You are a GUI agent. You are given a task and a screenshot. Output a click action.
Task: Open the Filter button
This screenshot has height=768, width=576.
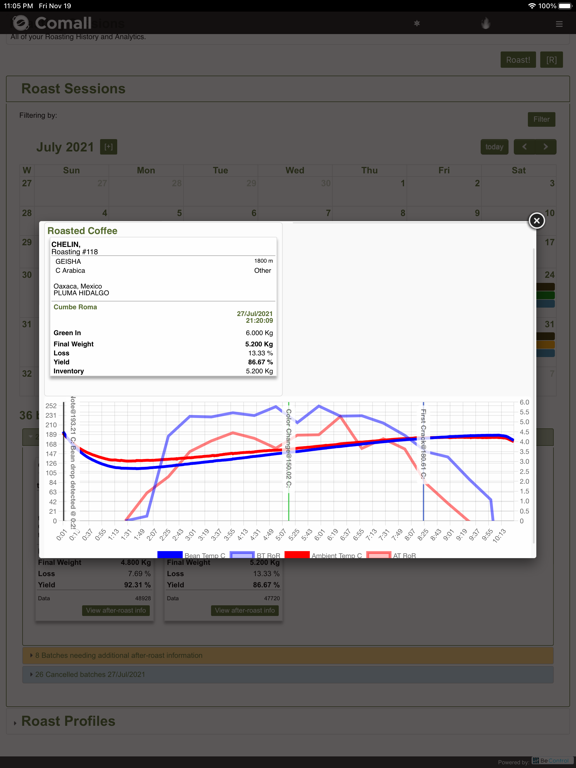(x=541, y=119)
